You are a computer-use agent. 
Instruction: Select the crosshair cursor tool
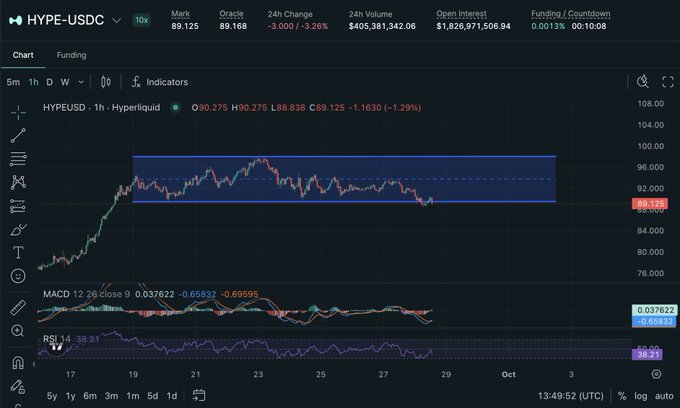click(x=18, y=113)
